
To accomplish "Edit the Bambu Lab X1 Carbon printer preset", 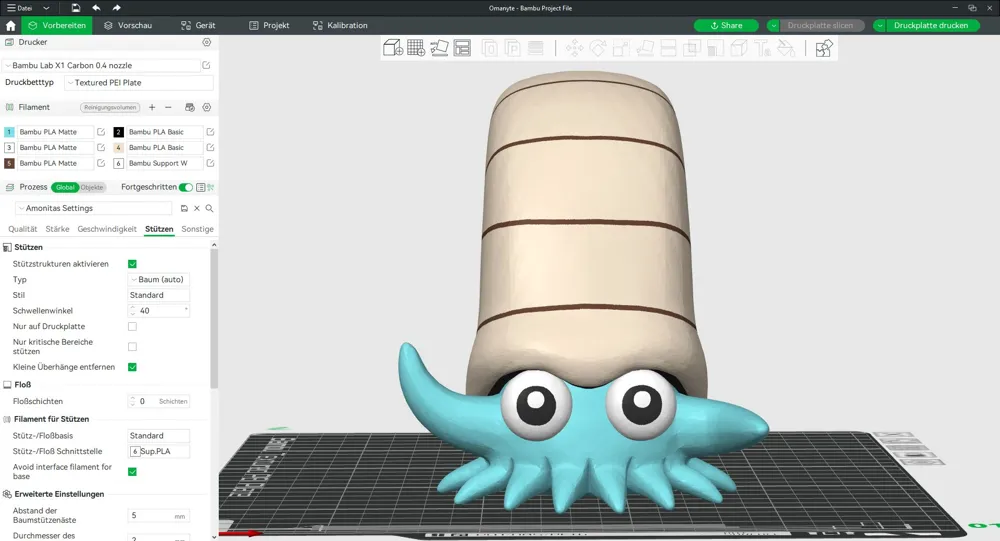I will click(206, 65).
